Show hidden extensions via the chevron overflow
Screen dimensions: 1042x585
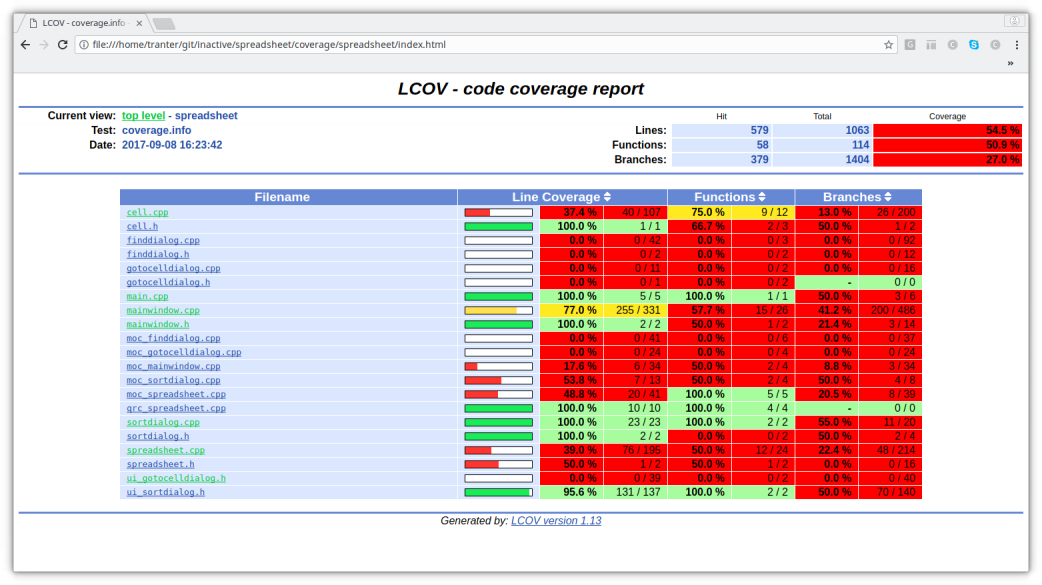pos(1010,63)
